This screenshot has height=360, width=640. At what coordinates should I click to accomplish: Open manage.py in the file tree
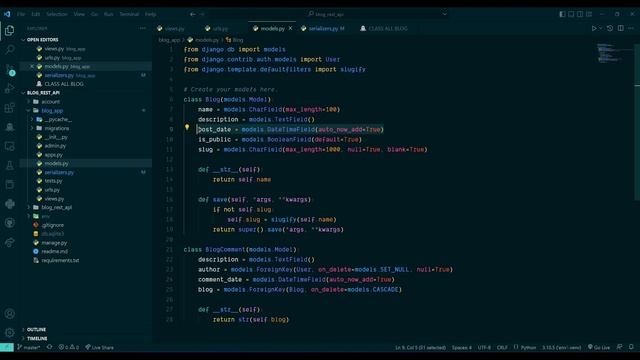pos(54,242)
